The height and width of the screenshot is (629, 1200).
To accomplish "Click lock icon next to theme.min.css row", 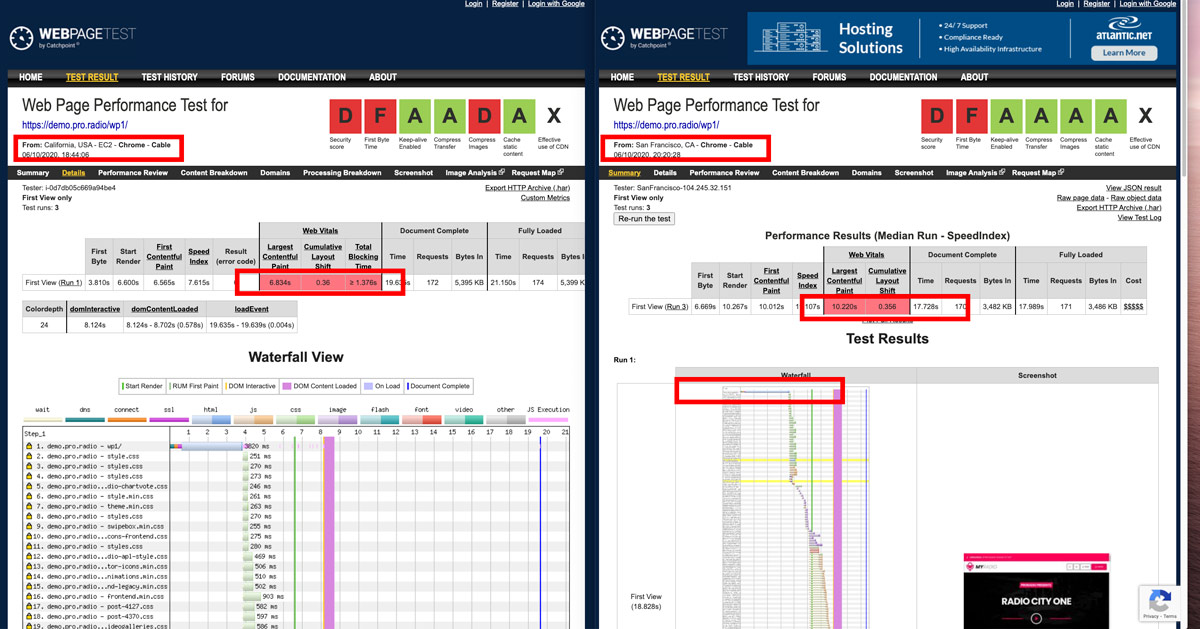I will (29, 507).
